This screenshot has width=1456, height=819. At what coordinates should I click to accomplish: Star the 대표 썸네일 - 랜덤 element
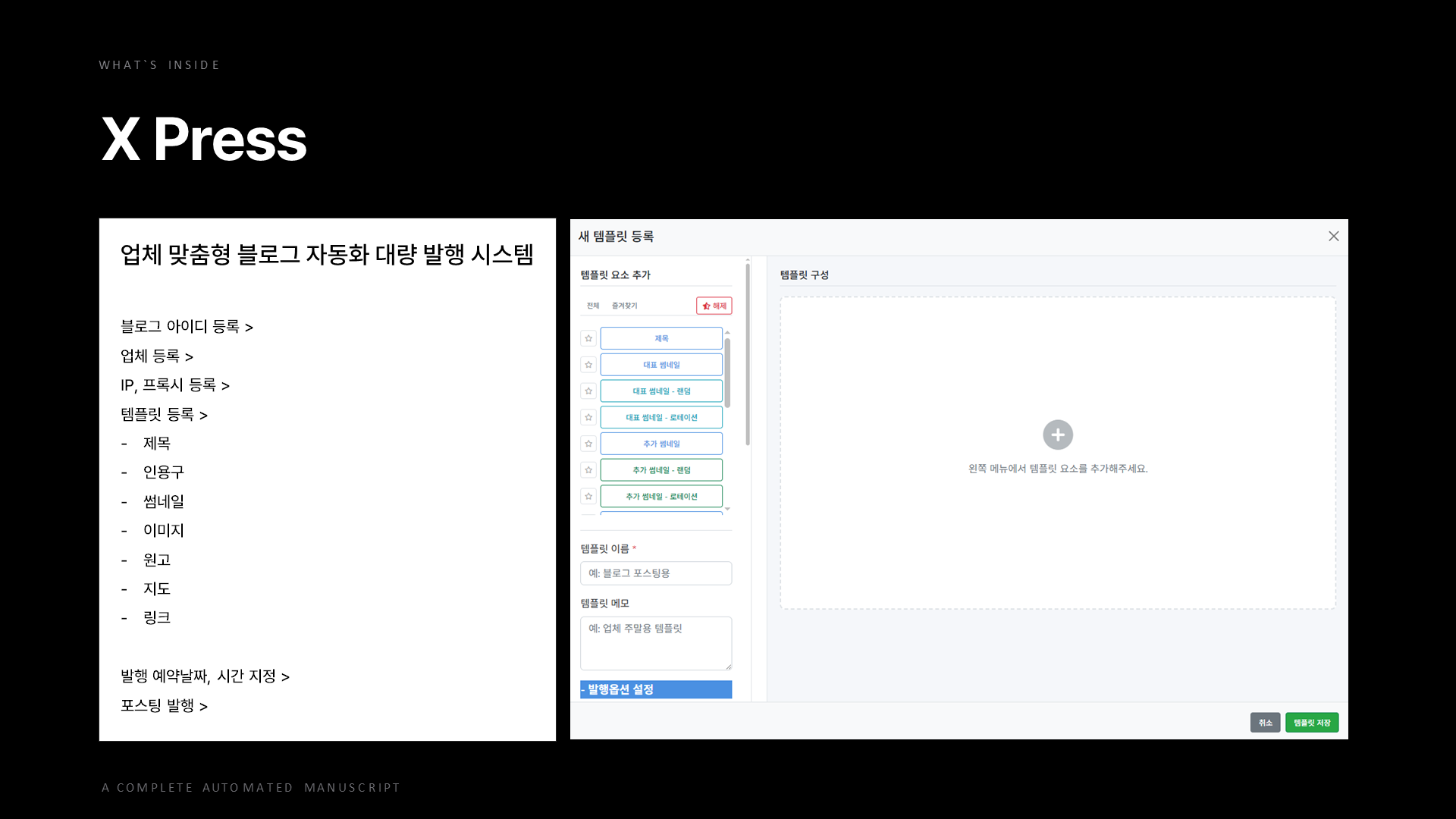click(588, 391)
